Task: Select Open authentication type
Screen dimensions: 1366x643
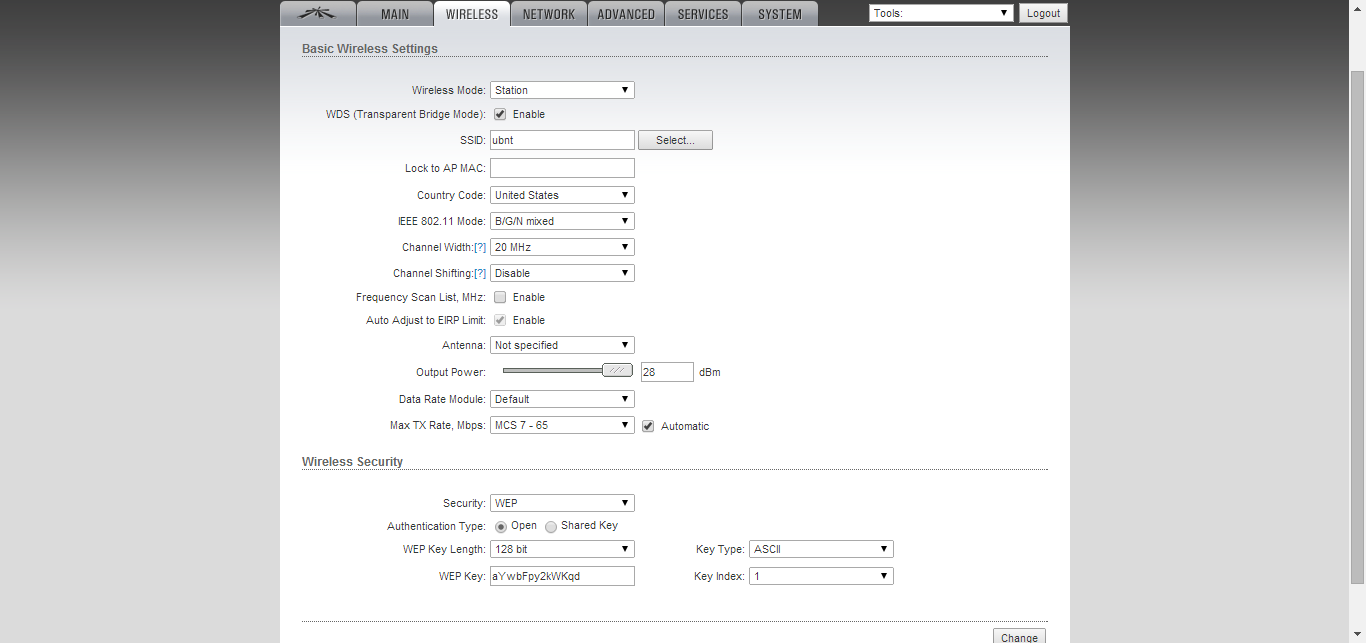Action: coord(500,526)
